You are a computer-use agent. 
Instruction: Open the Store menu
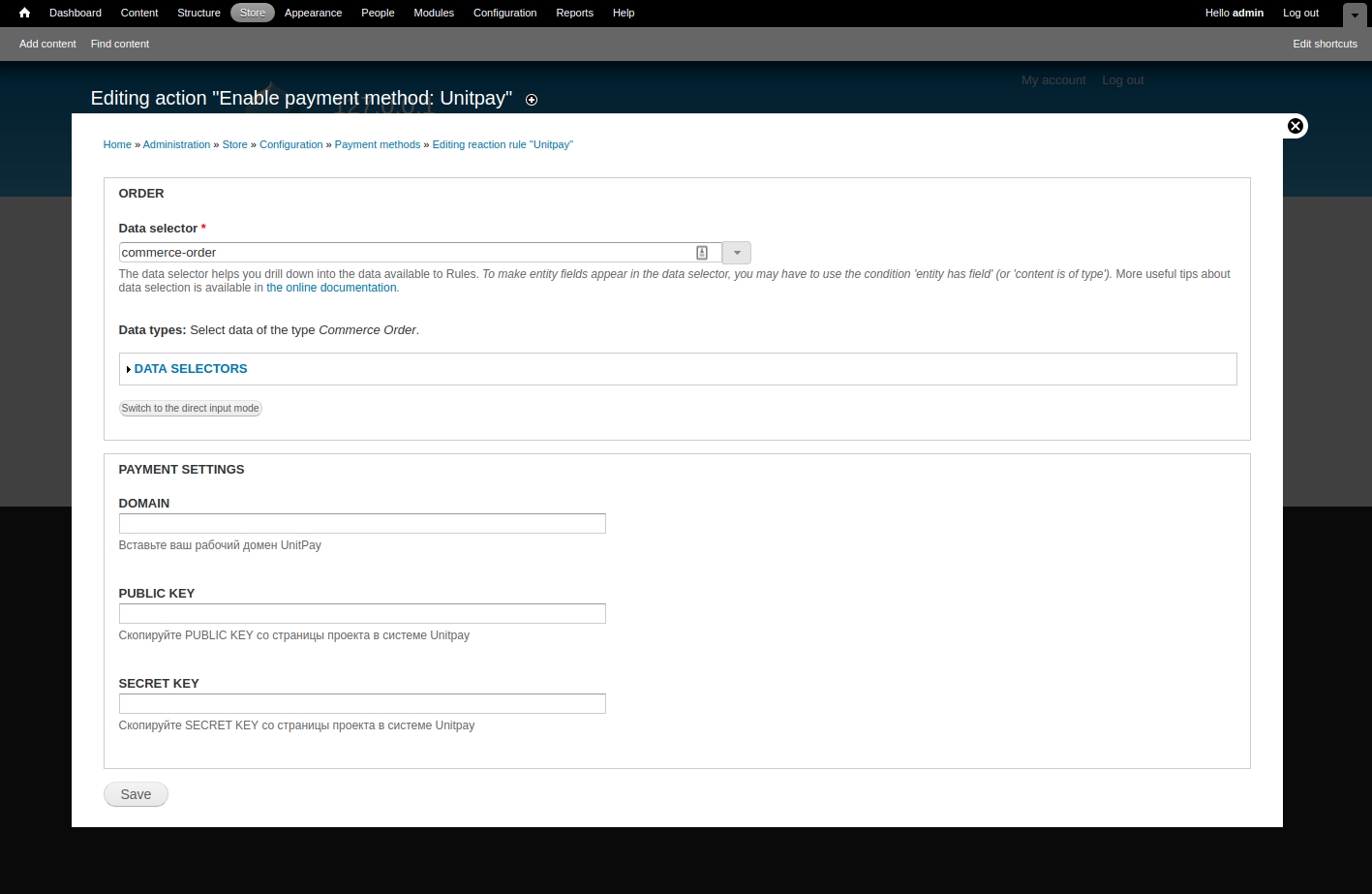pos(253,13)
